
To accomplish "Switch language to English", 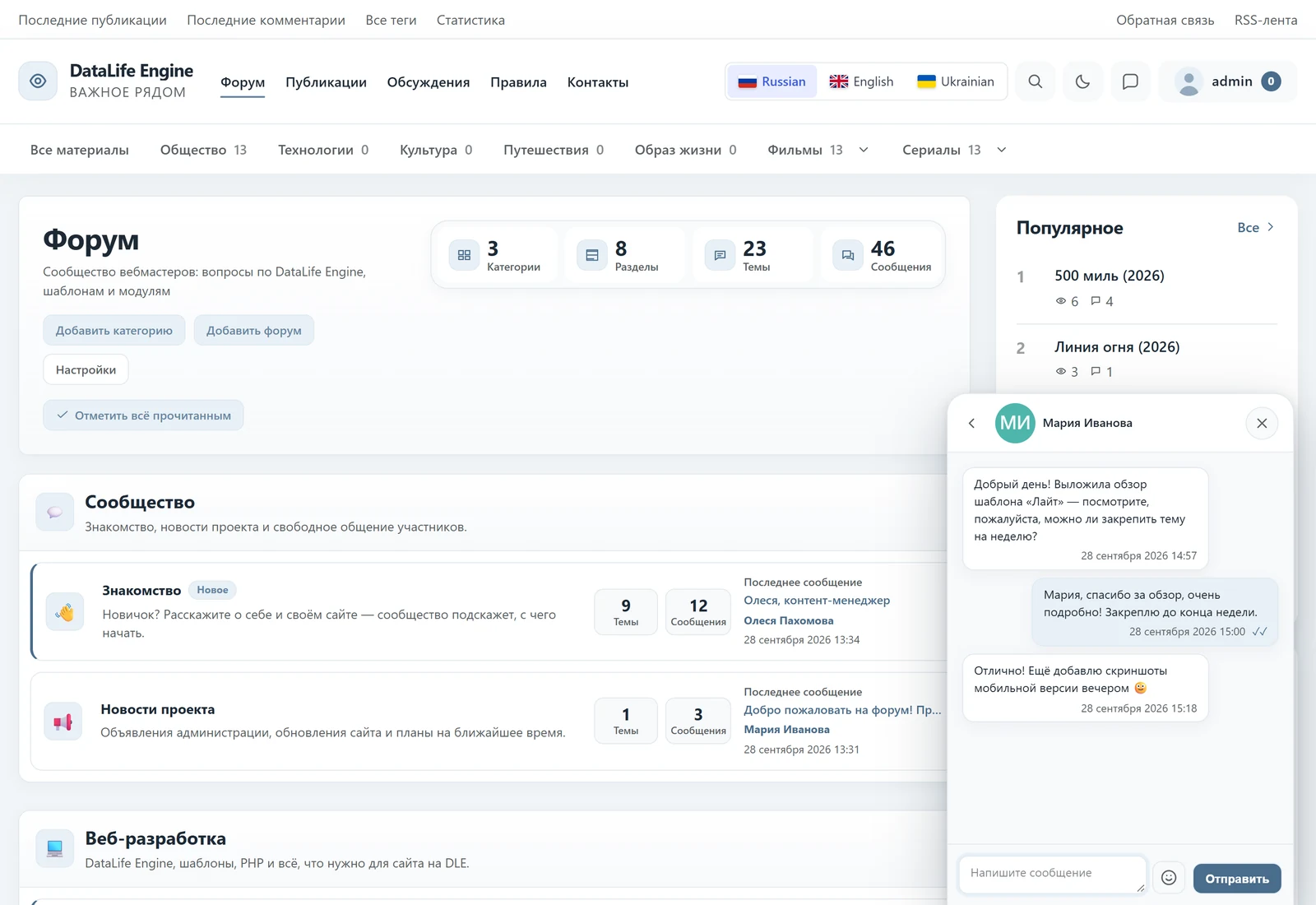I will [861, 81].
